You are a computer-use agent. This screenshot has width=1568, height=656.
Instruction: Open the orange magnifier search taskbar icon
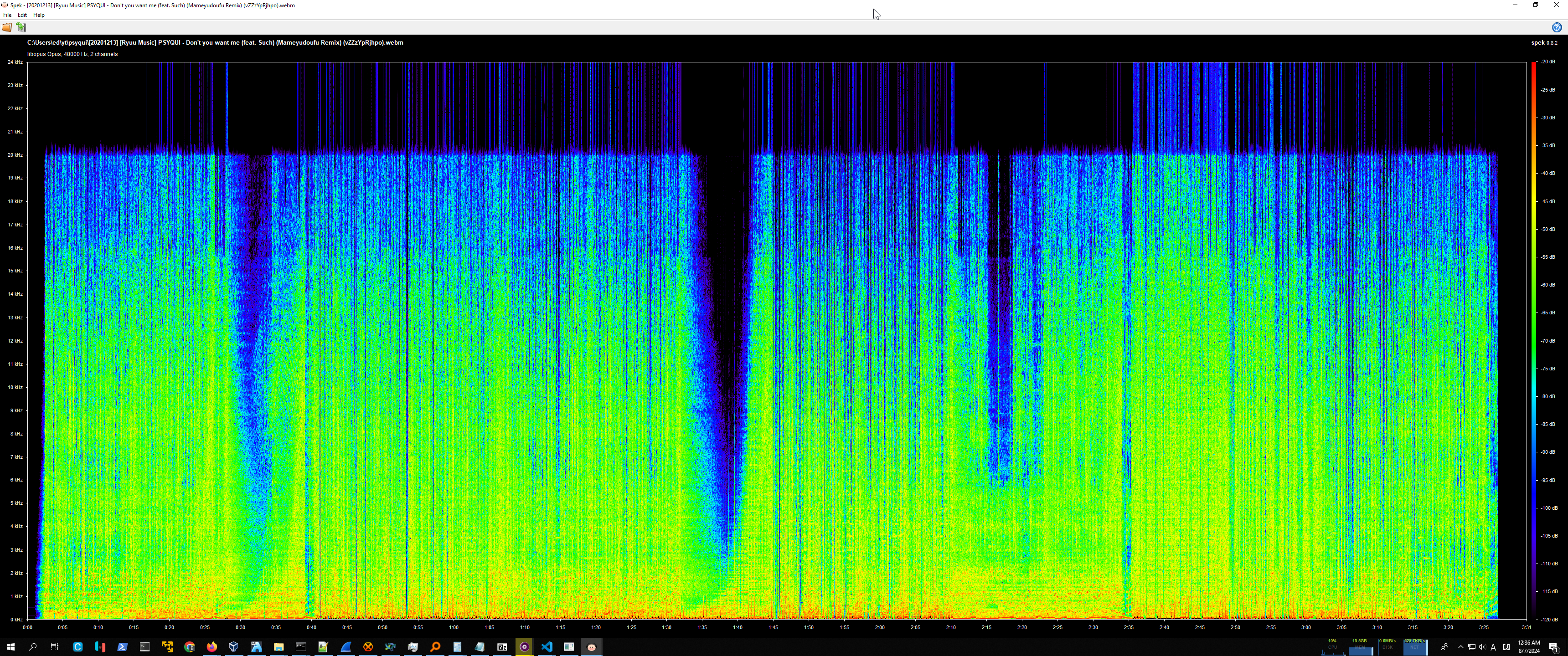pos(434,647)
